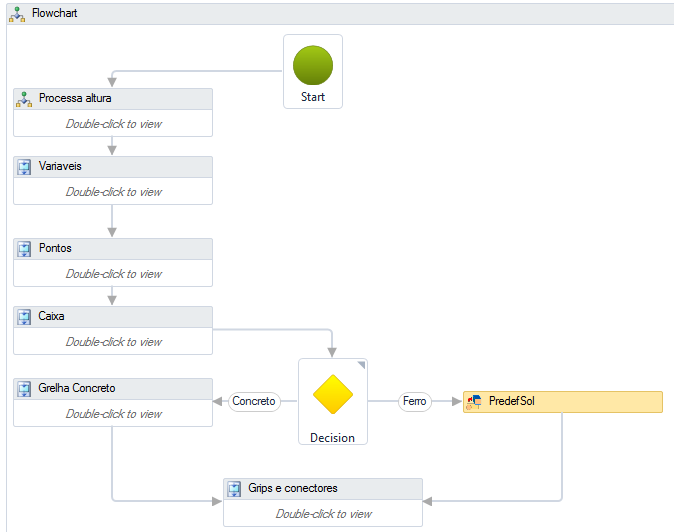Expand the Decision node corner triangle
Viewport: 674px width, 532px height.
pyautogui.click(x=361, y=366)
